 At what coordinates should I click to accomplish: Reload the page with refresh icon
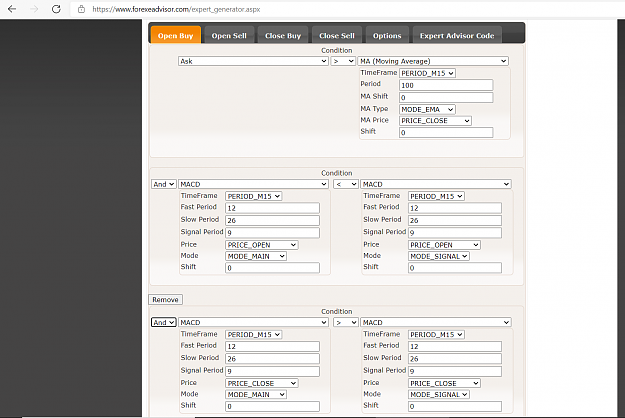pyautogui.click(x=56, y=9)
